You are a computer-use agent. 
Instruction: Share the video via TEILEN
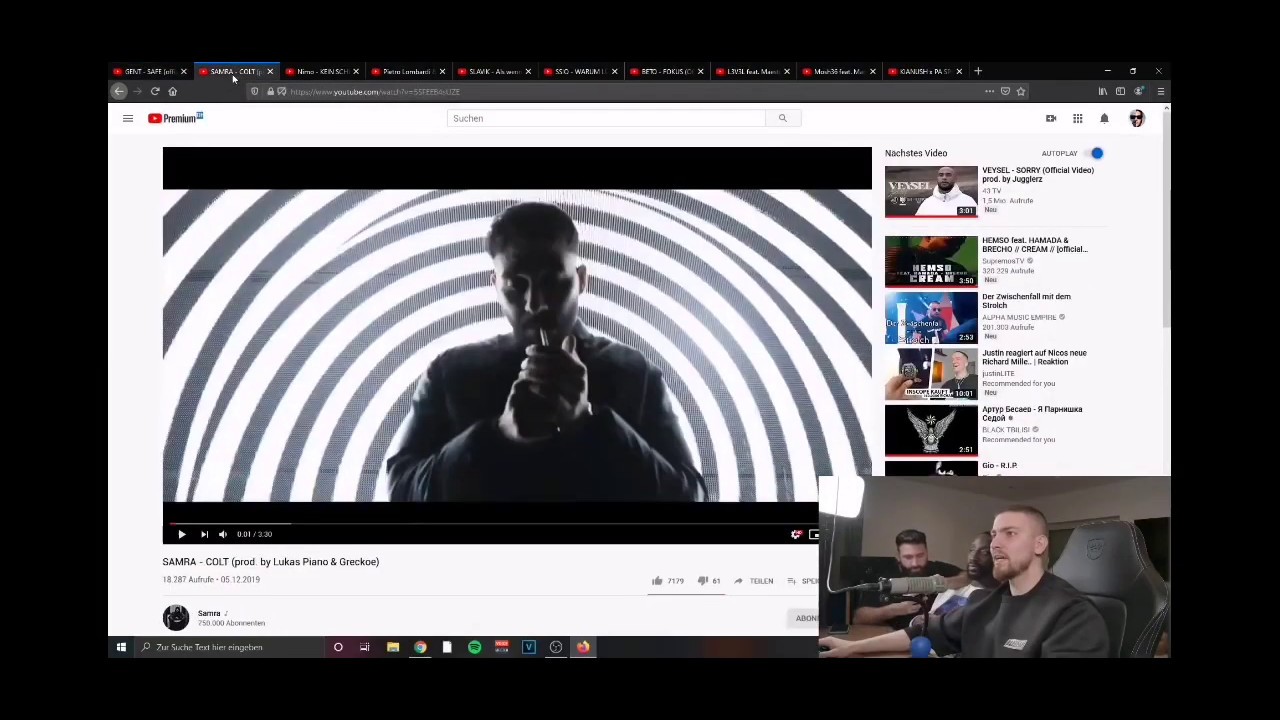pos(754,581)
